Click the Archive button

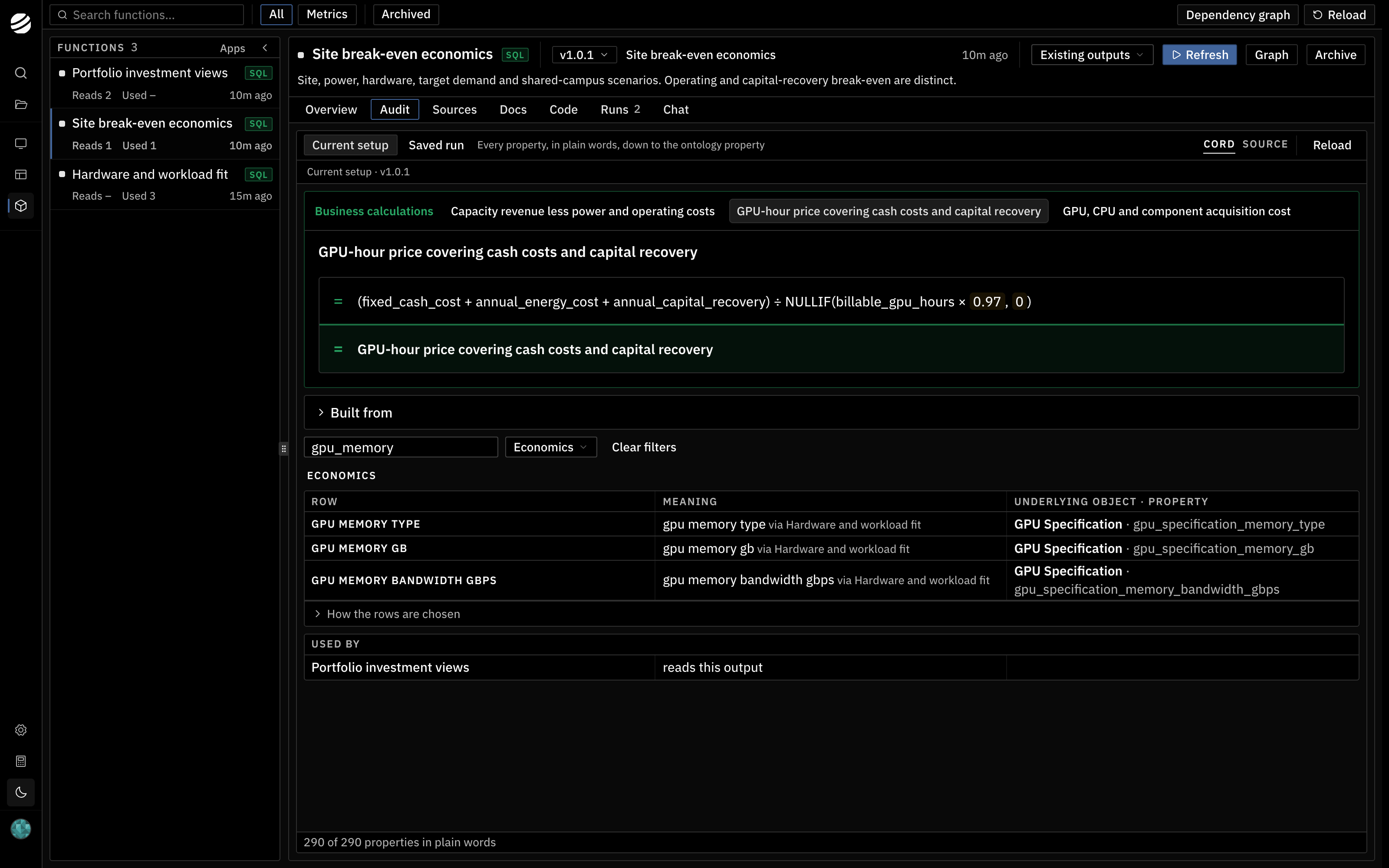pos(1336,55)
